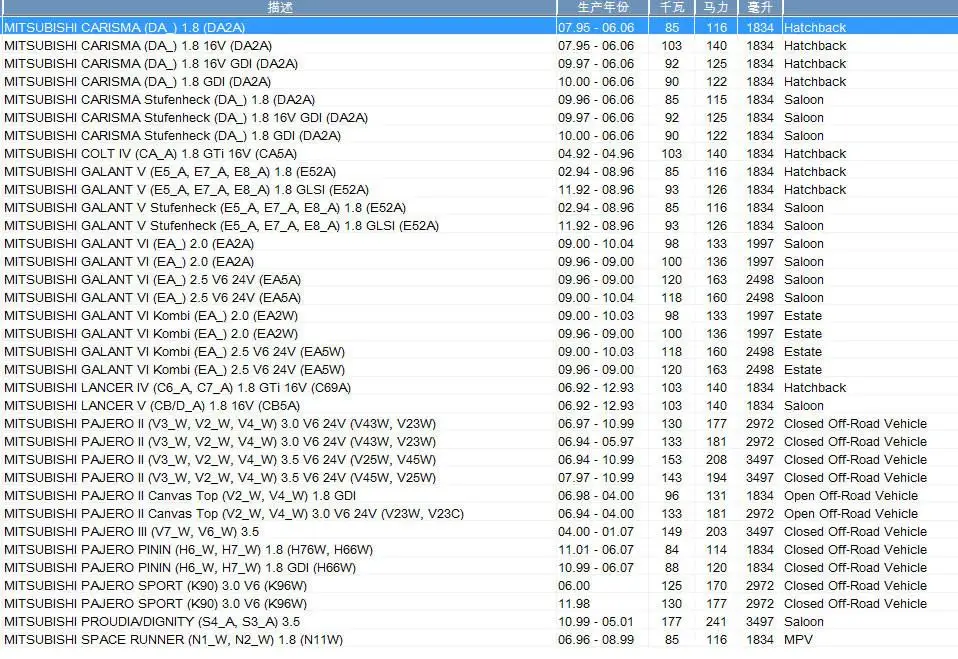958x659 pixels.
Task: Click the 毫升 column header
Action: point(759,7)
